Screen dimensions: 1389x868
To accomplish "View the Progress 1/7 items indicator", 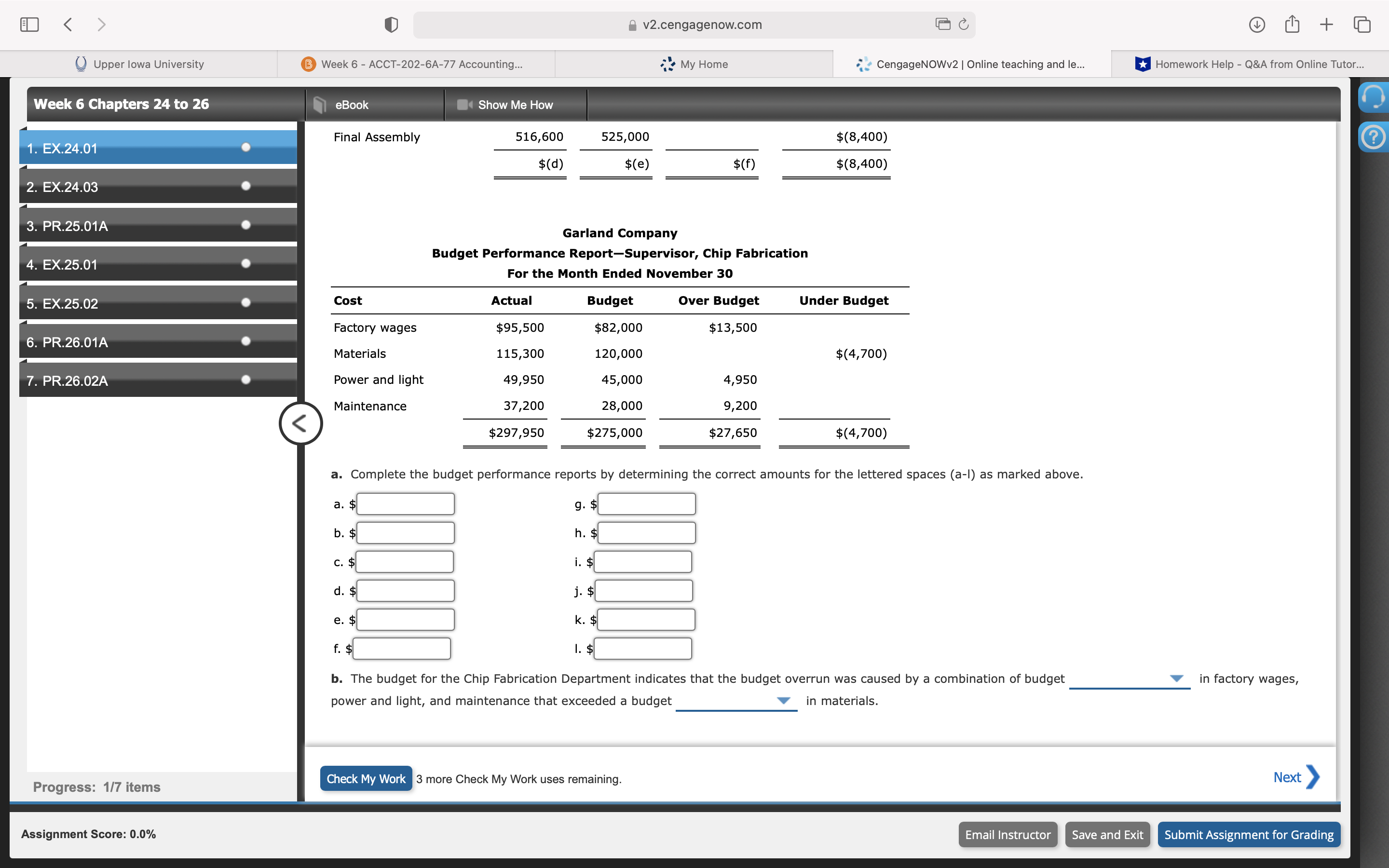I will [x=96, y=787].
